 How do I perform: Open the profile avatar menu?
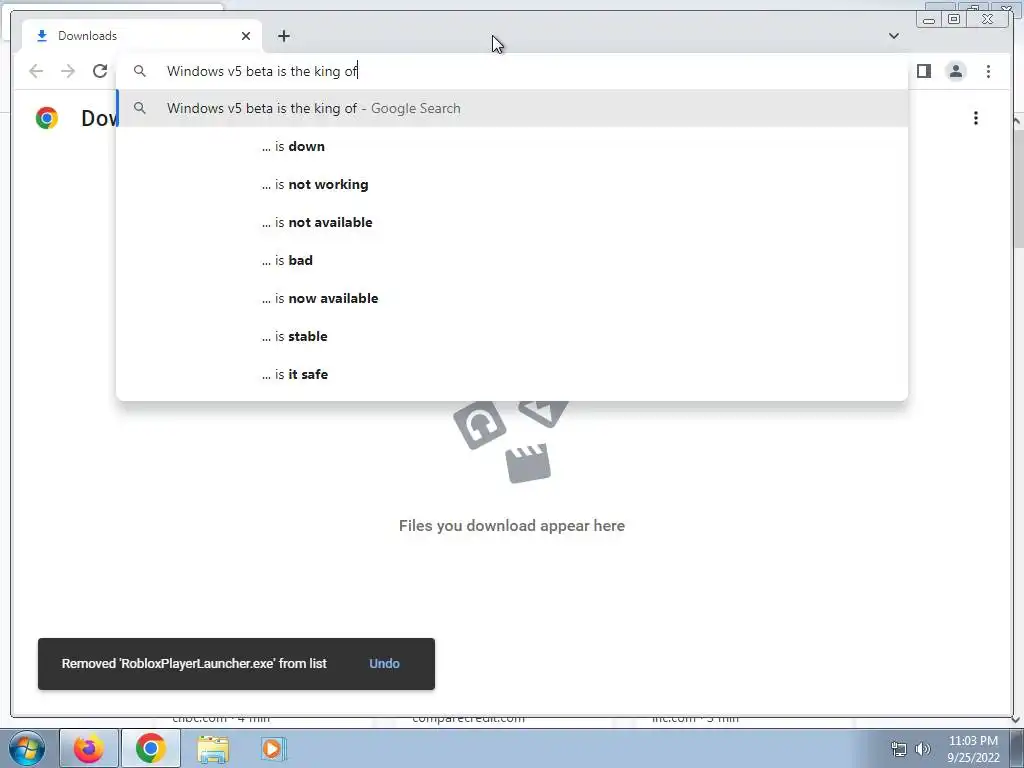tap(955, 71)
